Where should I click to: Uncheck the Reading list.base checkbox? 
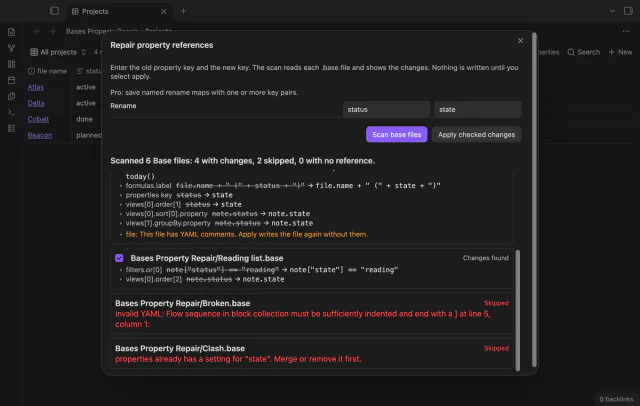119,258
